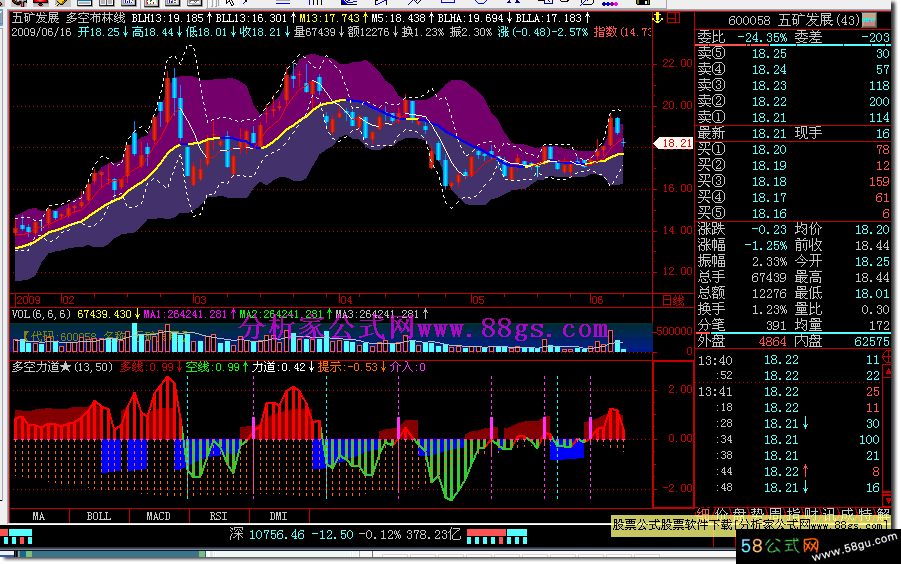Switch to the DMI indicator tab
This screenshot has width=901, height=564.
point(279,516)
